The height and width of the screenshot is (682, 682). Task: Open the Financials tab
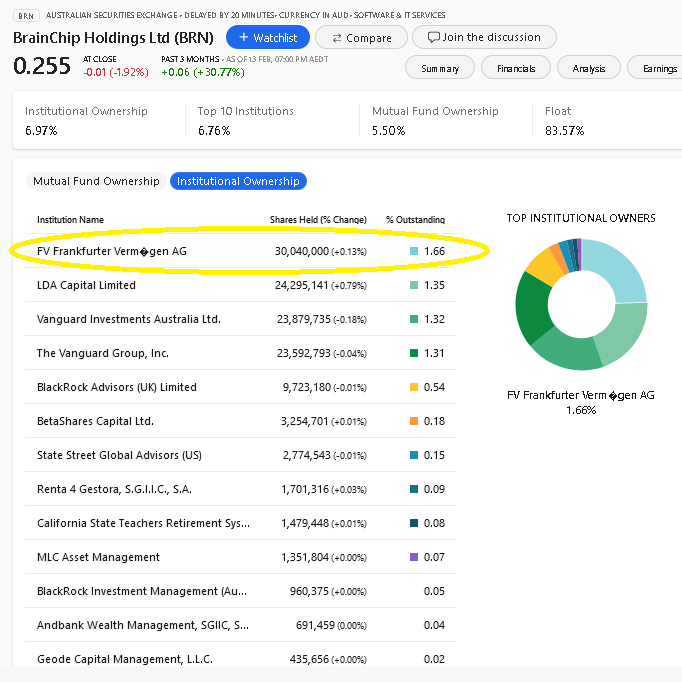tap(516, 68)
